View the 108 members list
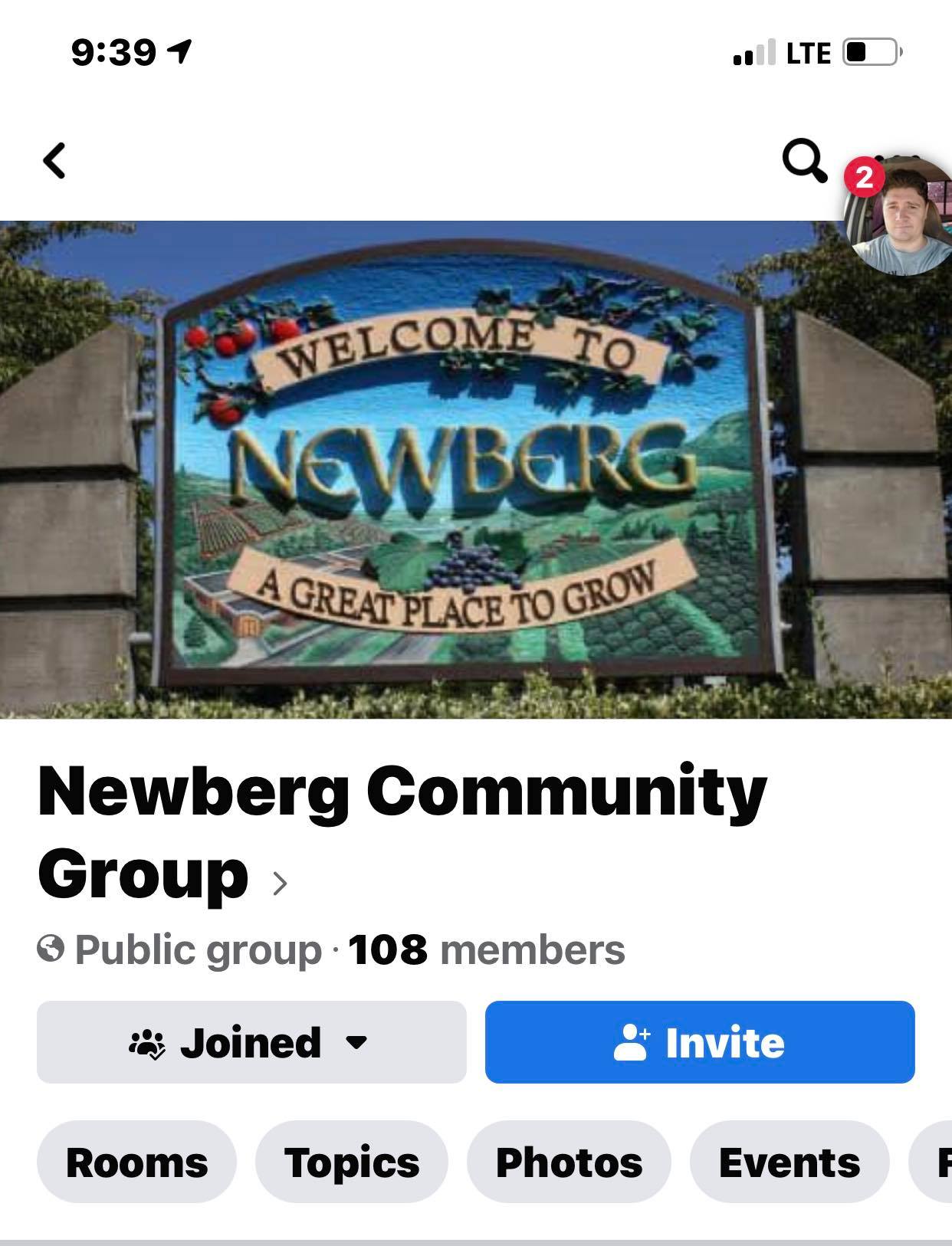The width and height of the screenshot is (952, 1246). coord(487,949)
